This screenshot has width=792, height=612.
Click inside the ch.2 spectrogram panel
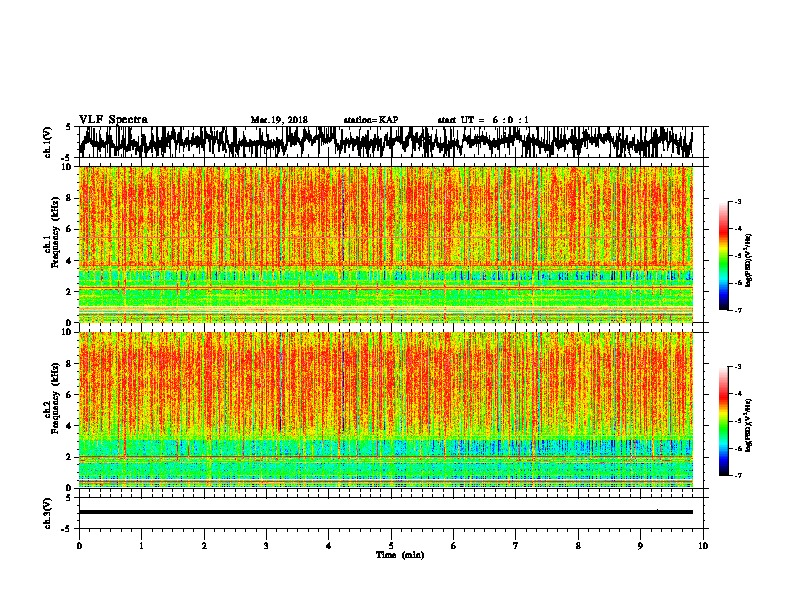pyautogui.click(x=386, y=410)
